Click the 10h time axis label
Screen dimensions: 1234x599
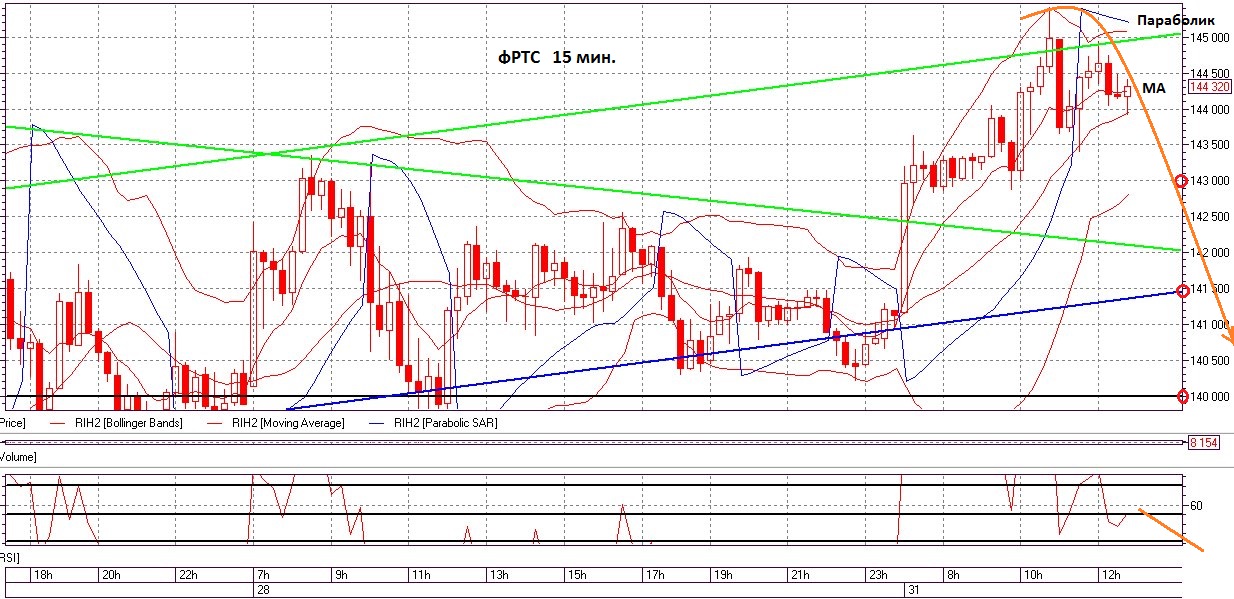pos(1032,575)
